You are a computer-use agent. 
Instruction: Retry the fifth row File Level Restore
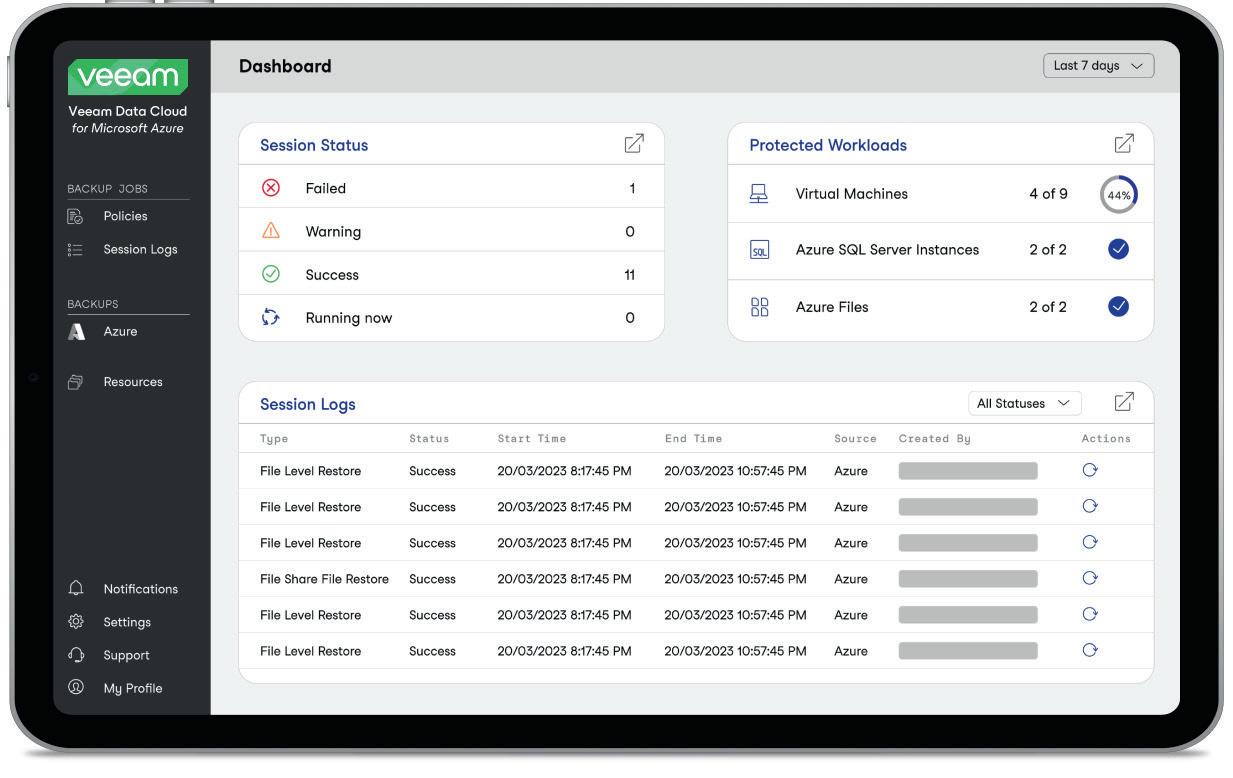pyautogui.click(x=1090, y=614)
